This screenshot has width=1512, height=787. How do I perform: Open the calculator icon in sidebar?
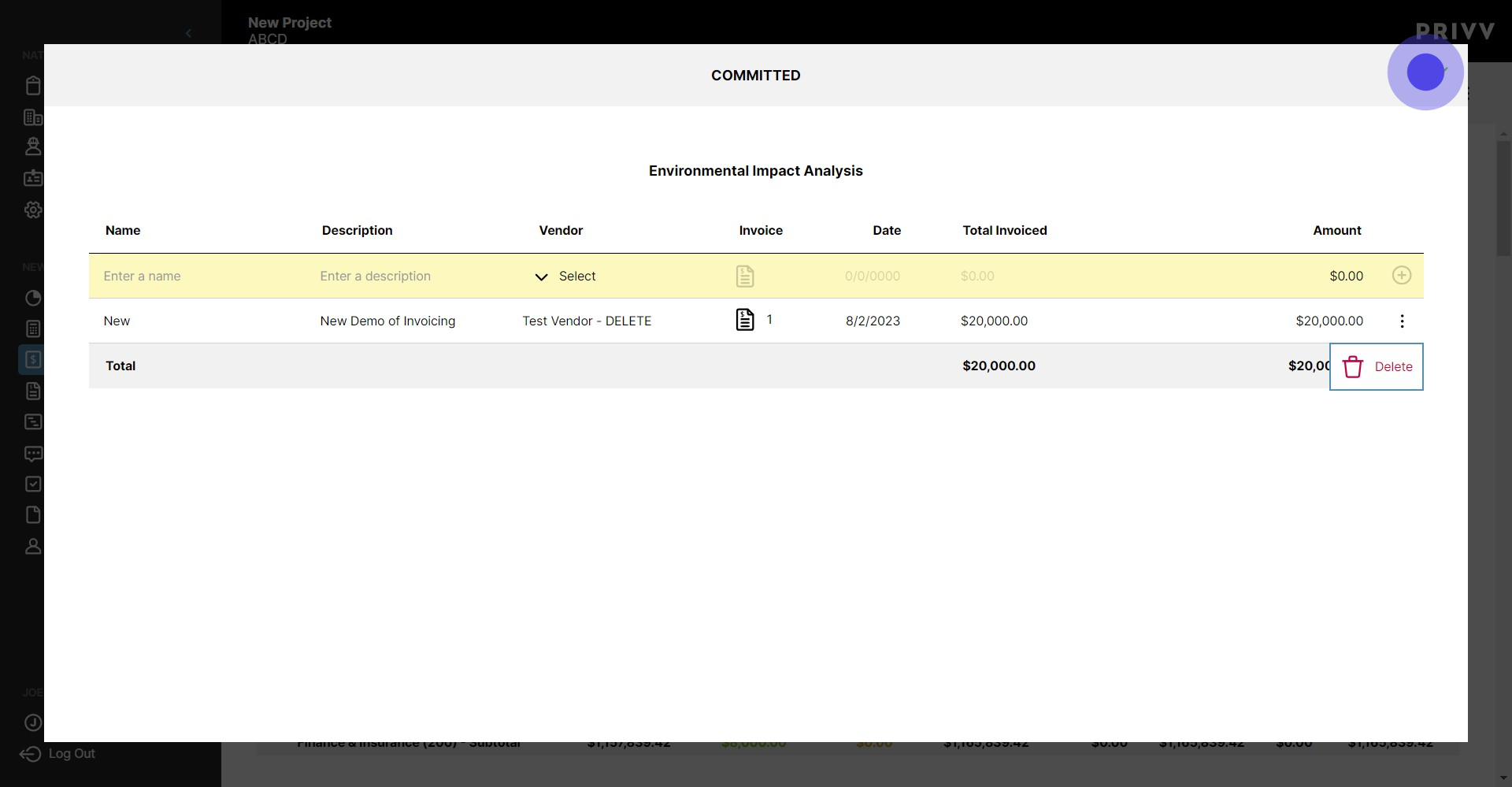coord(33,329)
